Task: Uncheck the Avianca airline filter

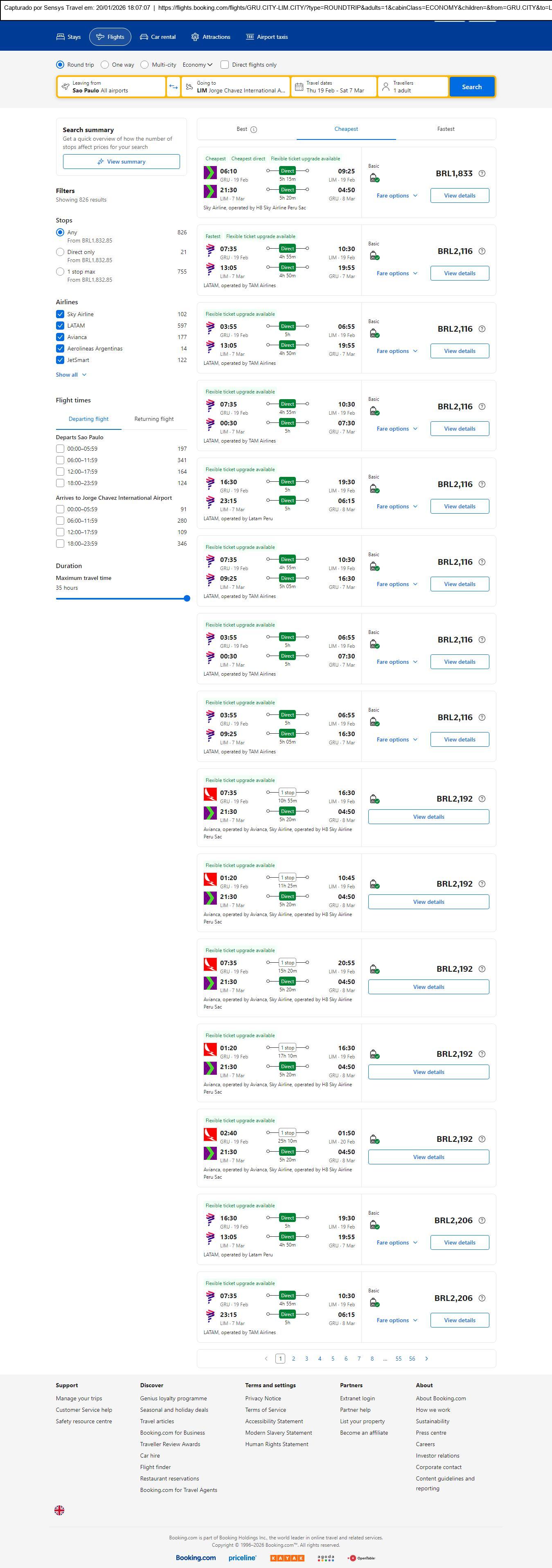Action: click(x=60, y=337)
